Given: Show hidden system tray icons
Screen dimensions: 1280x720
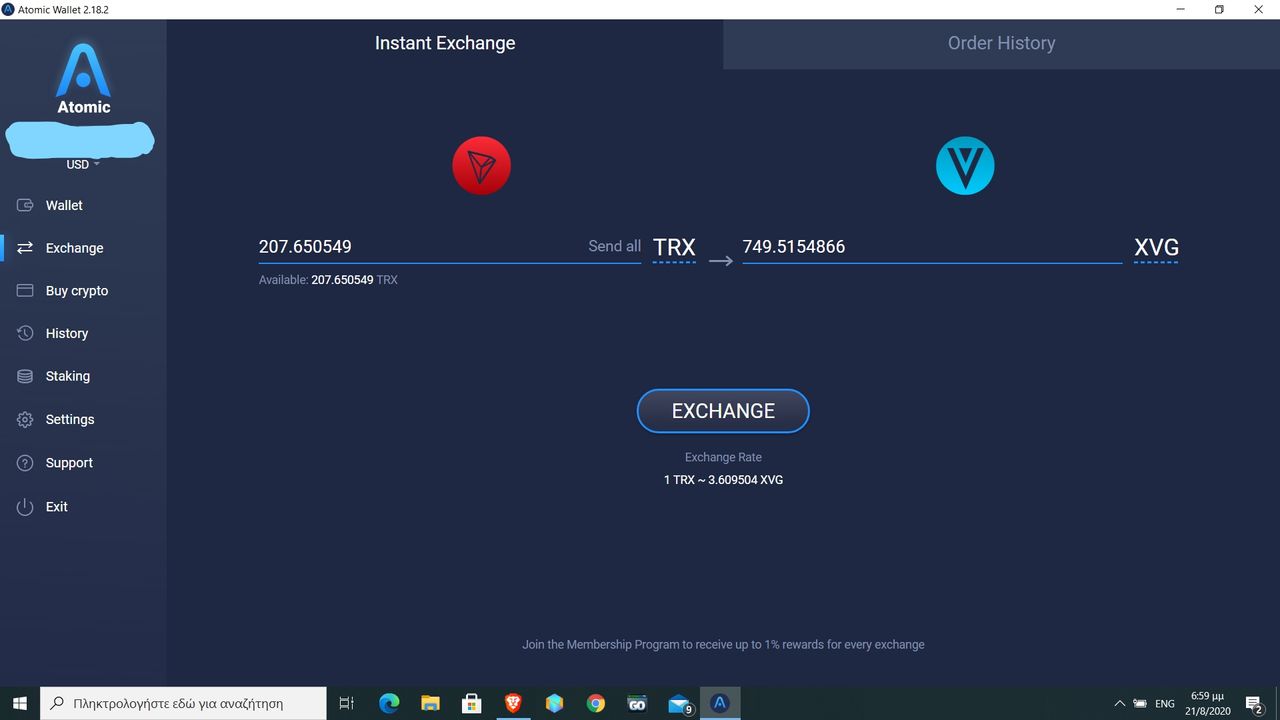Looking at the screenshot, I should [1120, 703].
